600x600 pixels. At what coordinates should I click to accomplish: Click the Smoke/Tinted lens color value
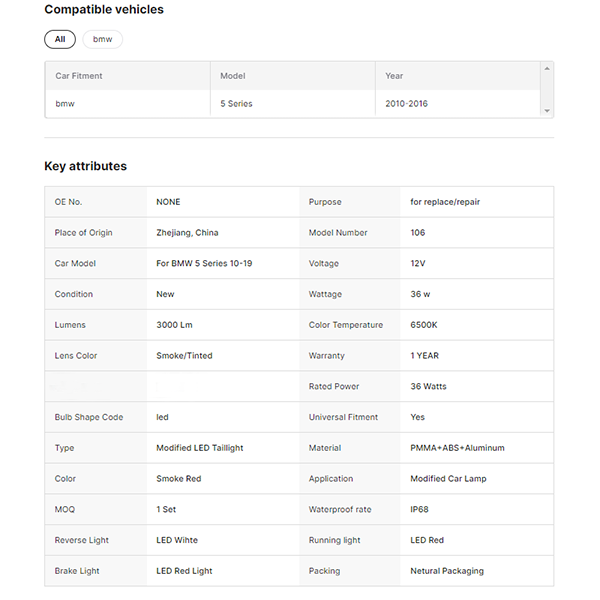click(x=184, y=356)
